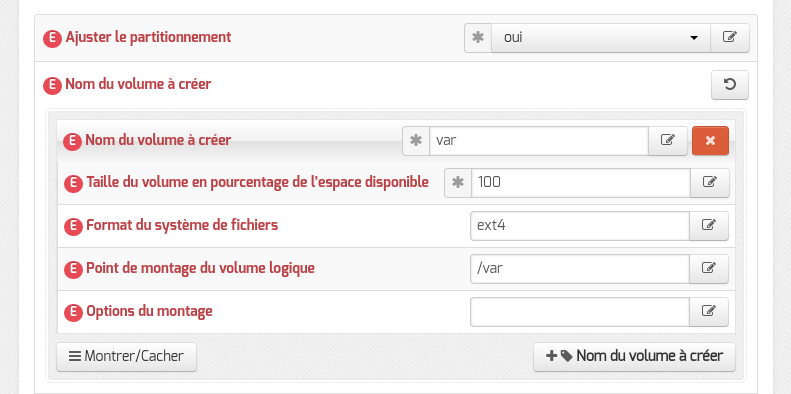
Task: Click the Nom du volume à créer section header
Action: tap(138, 84)
